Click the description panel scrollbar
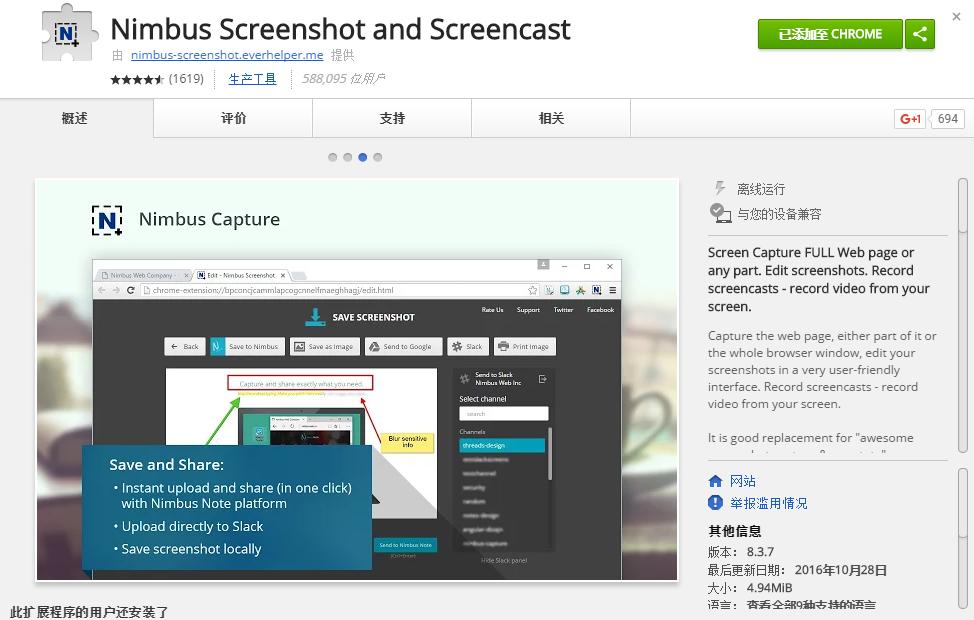This screenshot has height=620, width=974. [963, 316]
